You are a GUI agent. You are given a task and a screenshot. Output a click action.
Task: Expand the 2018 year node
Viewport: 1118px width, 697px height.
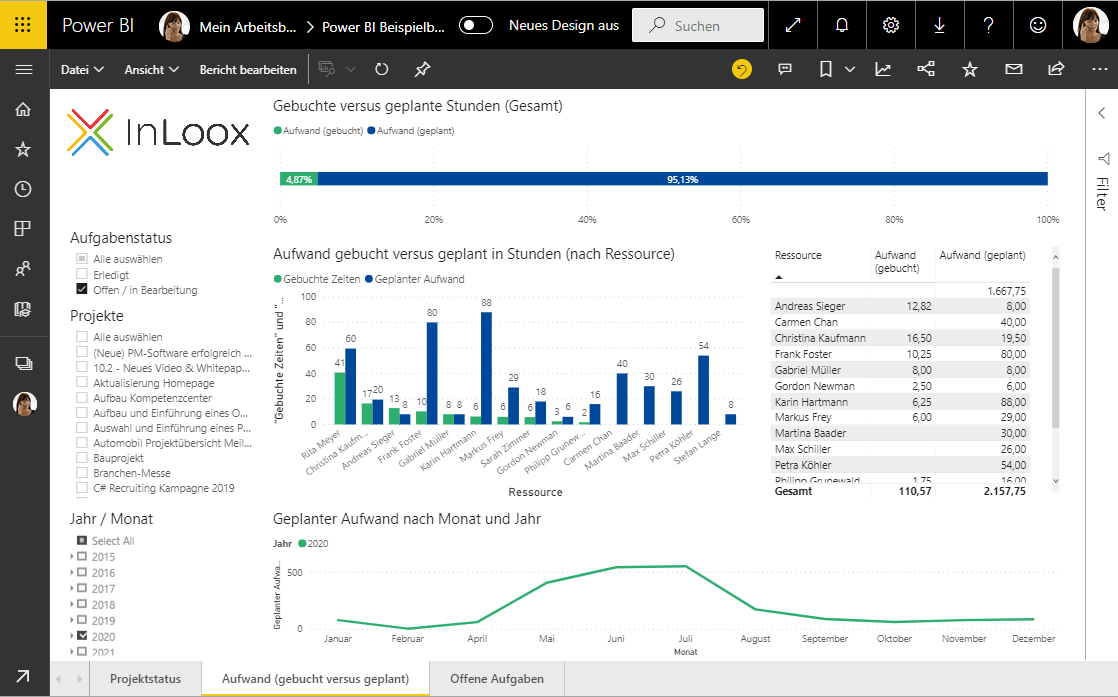coord(72,604)
